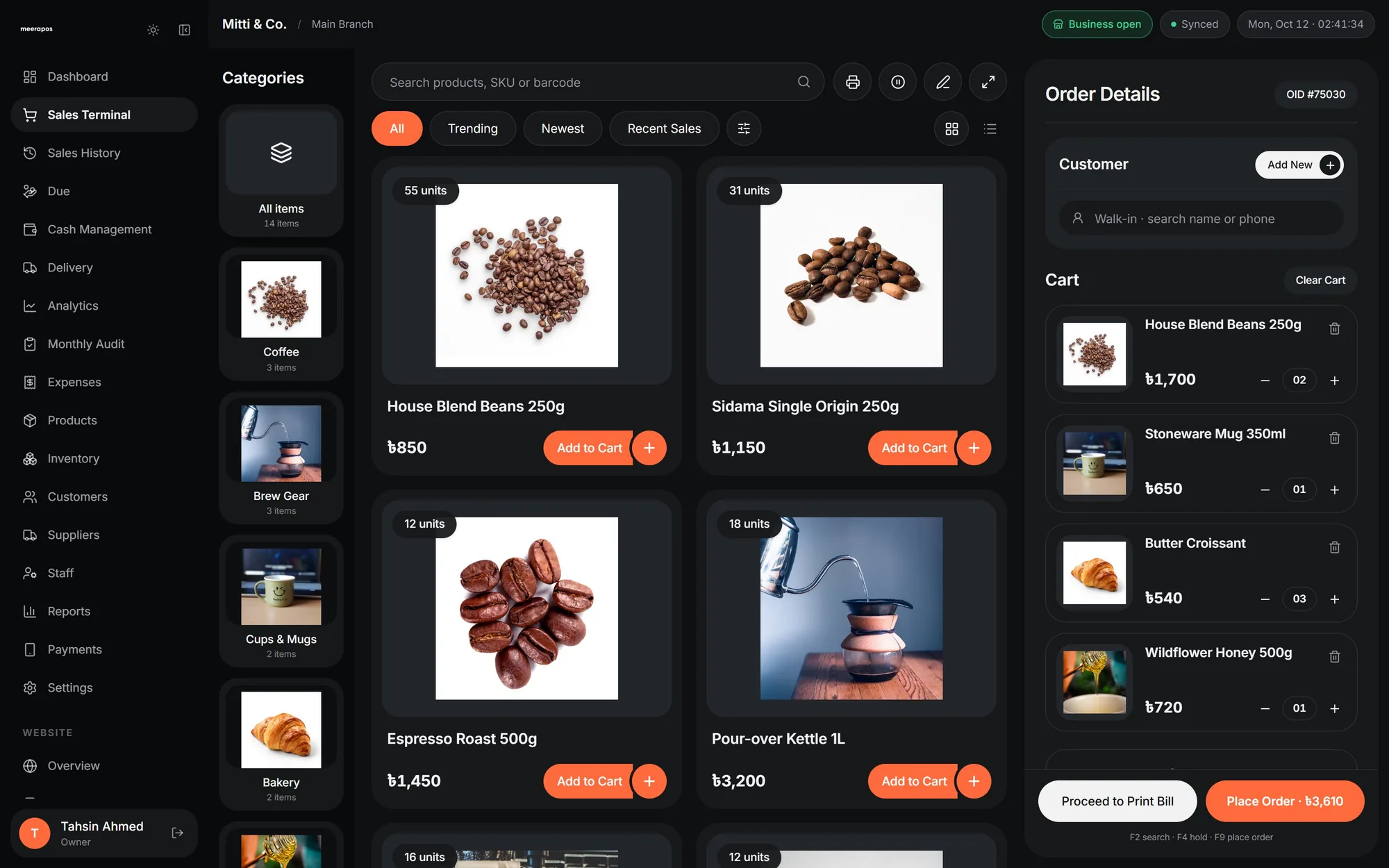The image size is (1389, 868).
Task: Log out icon next to Tahsin Ahmed
Action: (178, 833)
